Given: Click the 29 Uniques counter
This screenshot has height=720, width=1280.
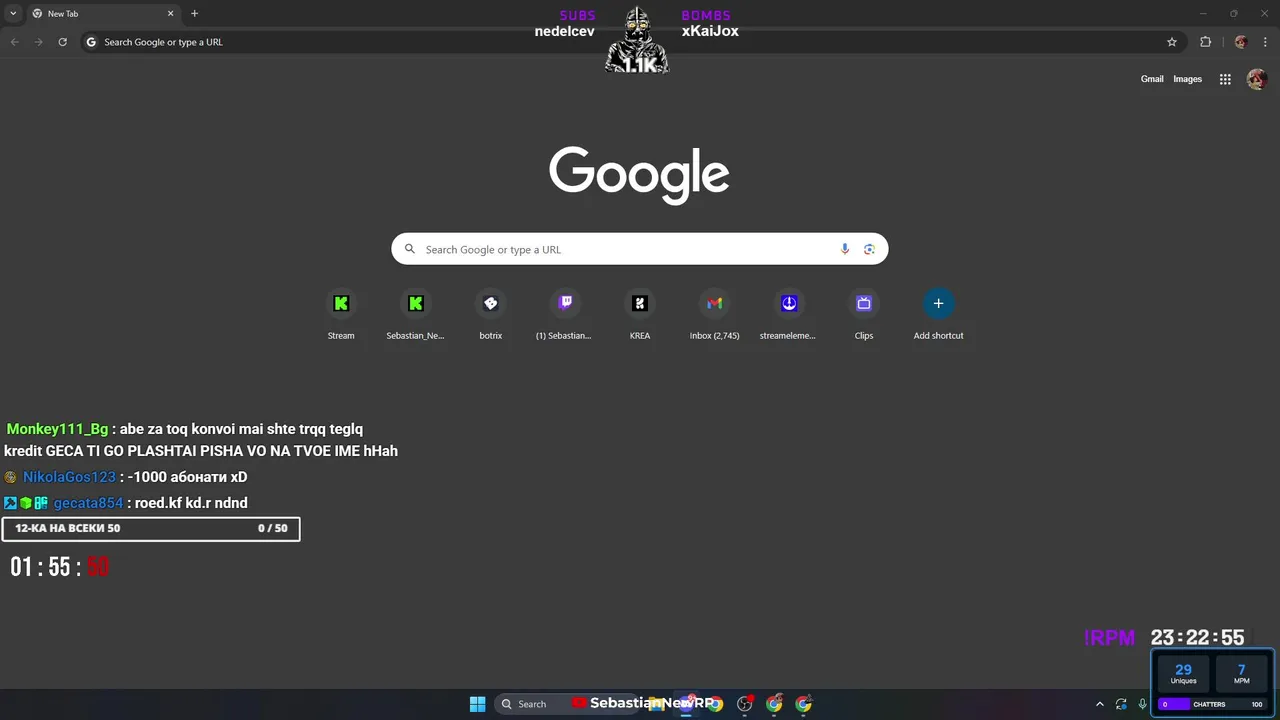Looking at the screenshot, I should (x=1183, y=674).
